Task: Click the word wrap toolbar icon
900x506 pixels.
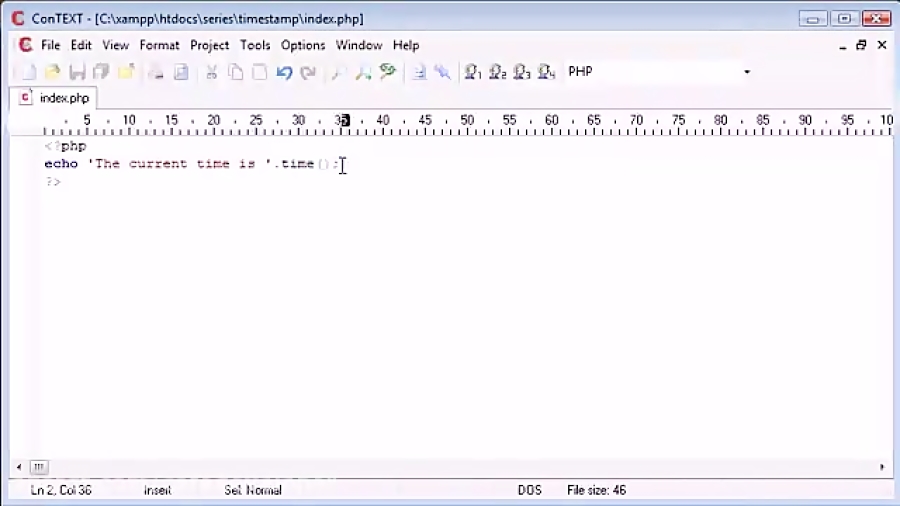Action: (x=419, y=72)
